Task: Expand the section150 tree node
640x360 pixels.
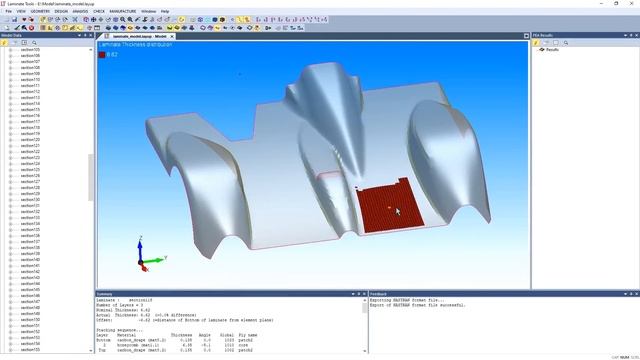Action: (10, 320)
